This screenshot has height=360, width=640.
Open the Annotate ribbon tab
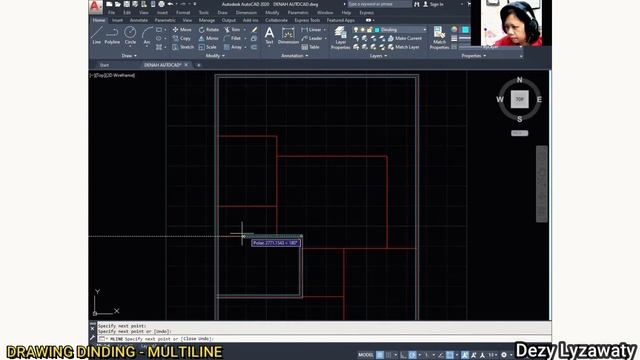(139, 20)
